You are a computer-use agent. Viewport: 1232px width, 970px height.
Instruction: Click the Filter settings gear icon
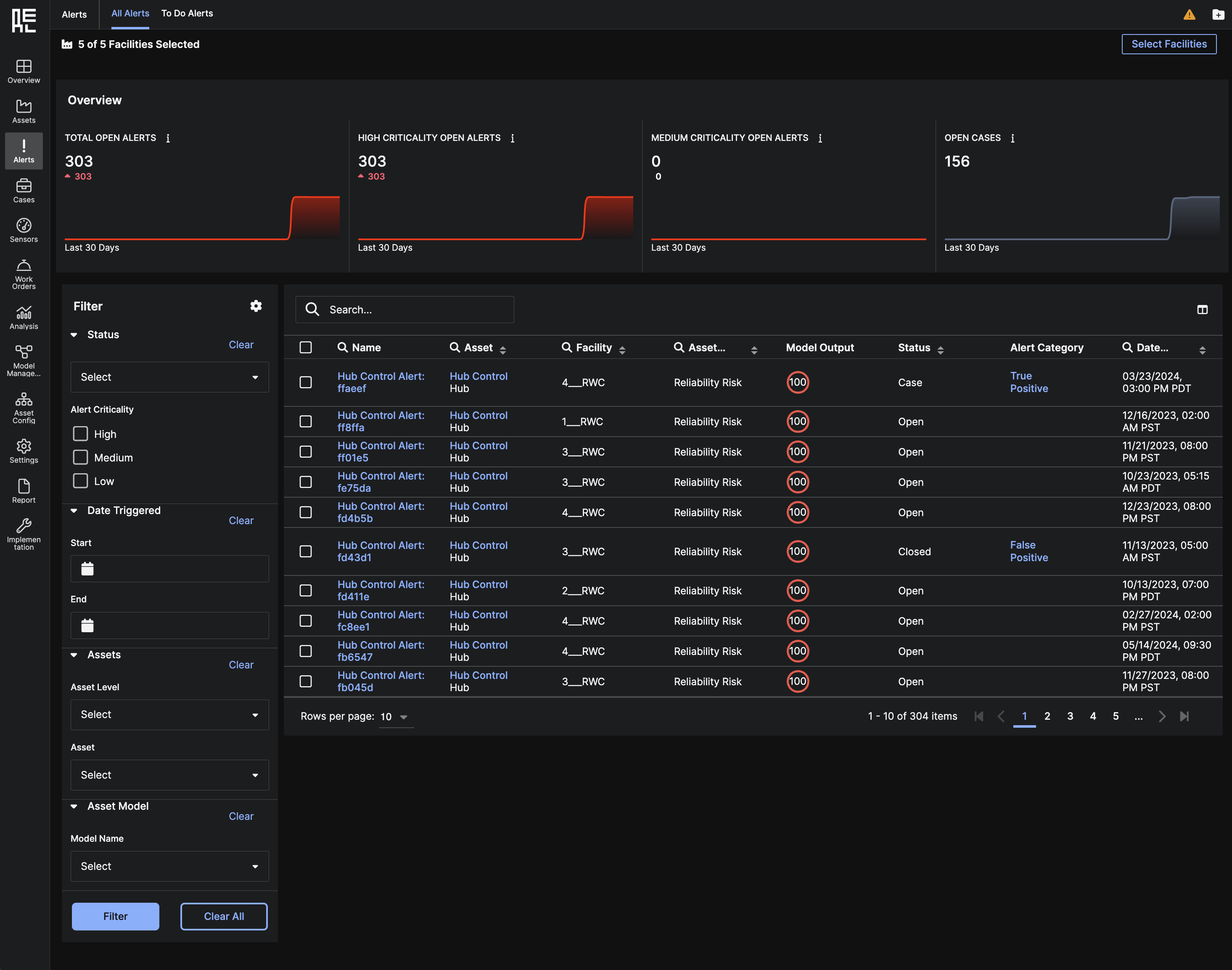pos(256,306)
